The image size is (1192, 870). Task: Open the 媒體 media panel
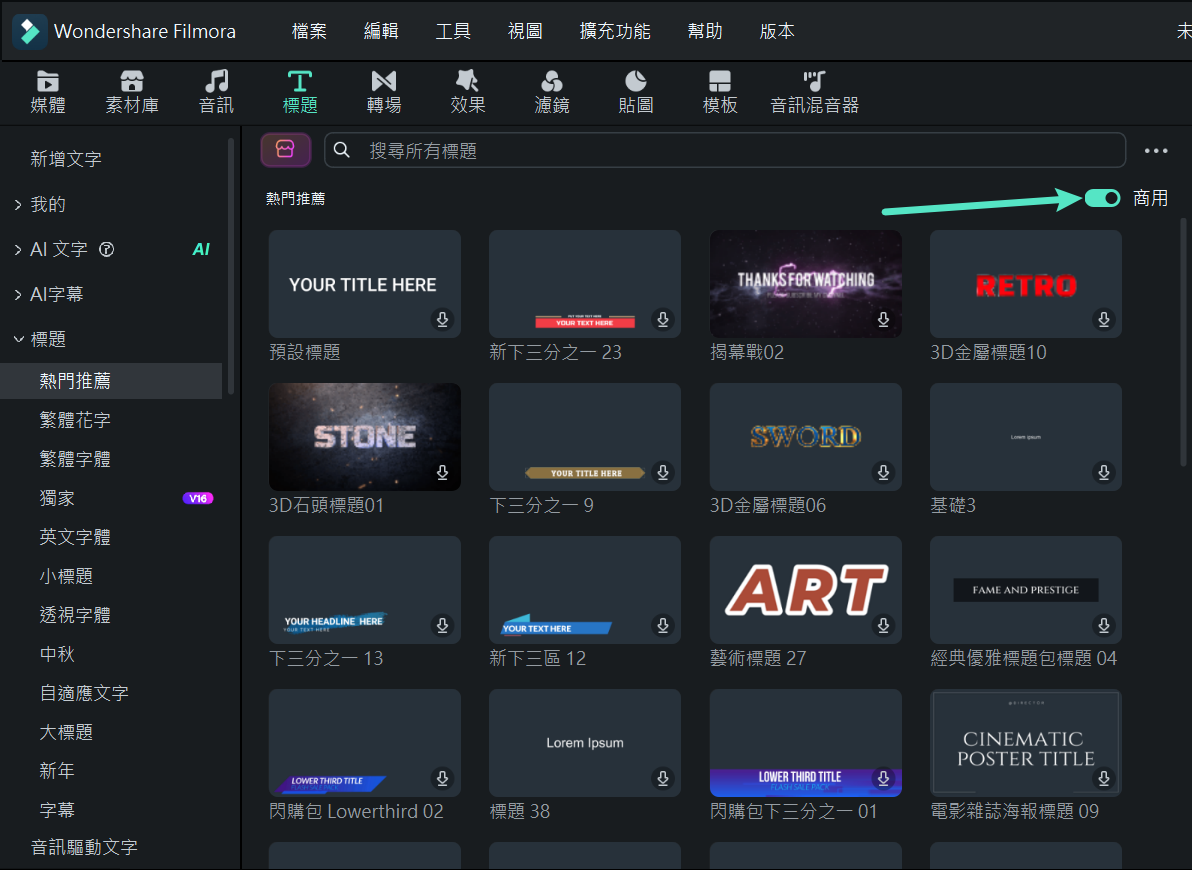point(48,91)
